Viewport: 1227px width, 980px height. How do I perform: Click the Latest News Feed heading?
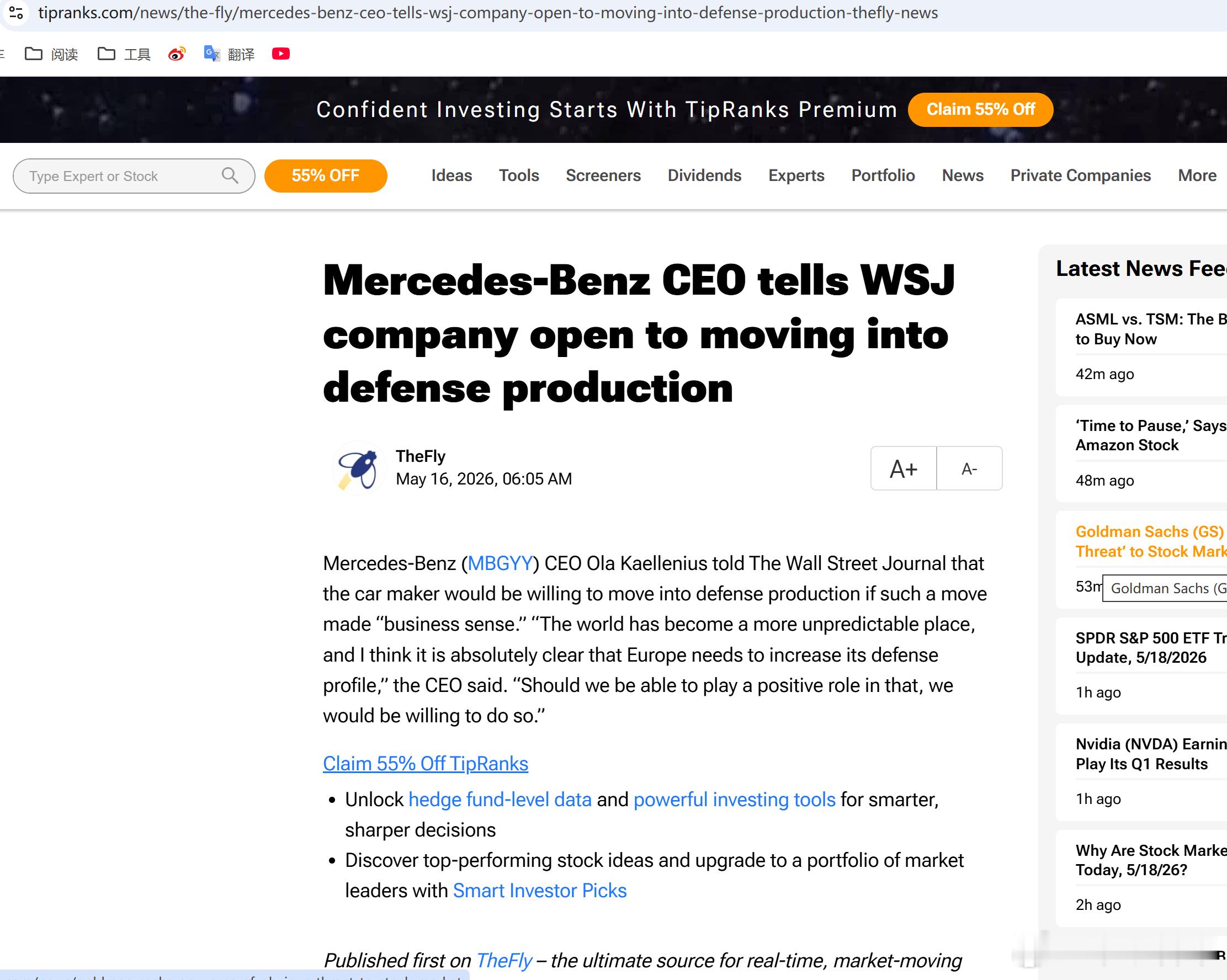1141,268
